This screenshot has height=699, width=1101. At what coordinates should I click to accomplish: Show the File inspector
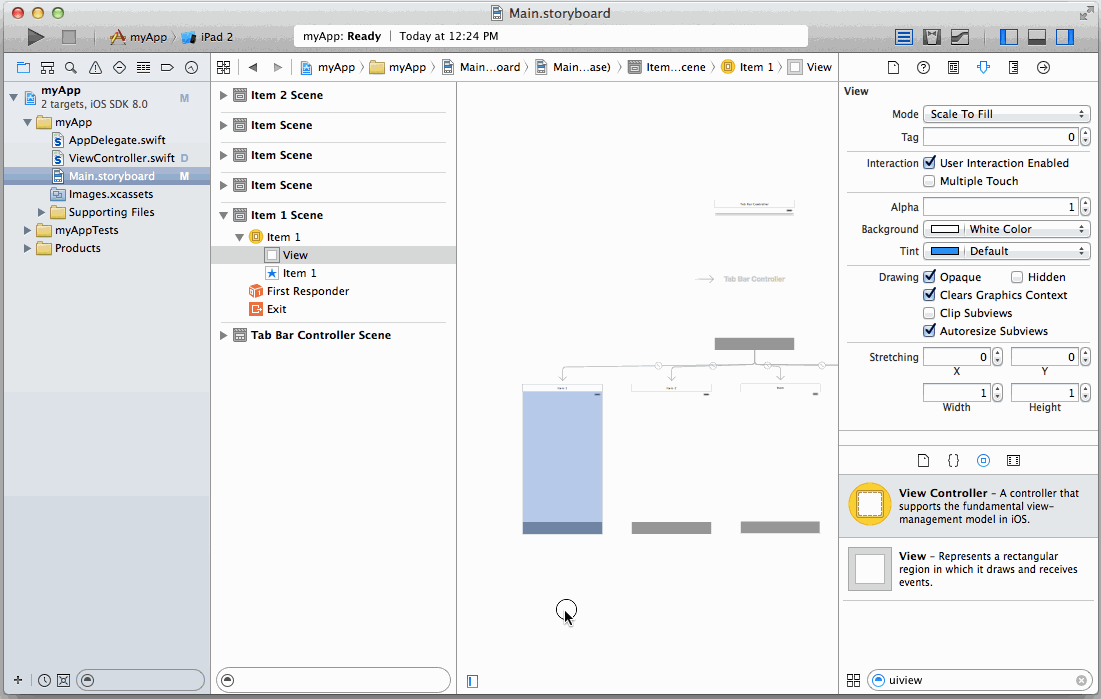pyautogui.click(x=893, y=67)
